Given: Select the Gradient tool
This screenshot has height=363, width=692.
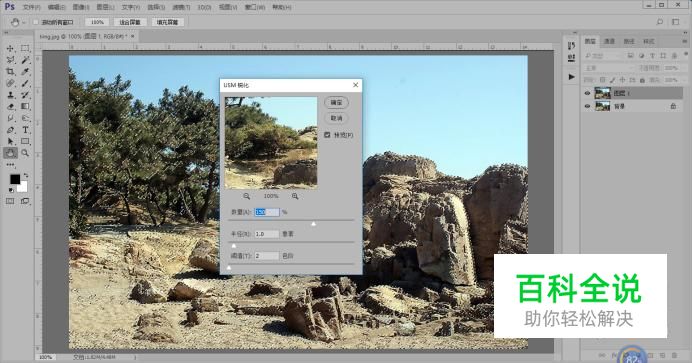Looking at the screenshot, I should [x=25, y=106].
